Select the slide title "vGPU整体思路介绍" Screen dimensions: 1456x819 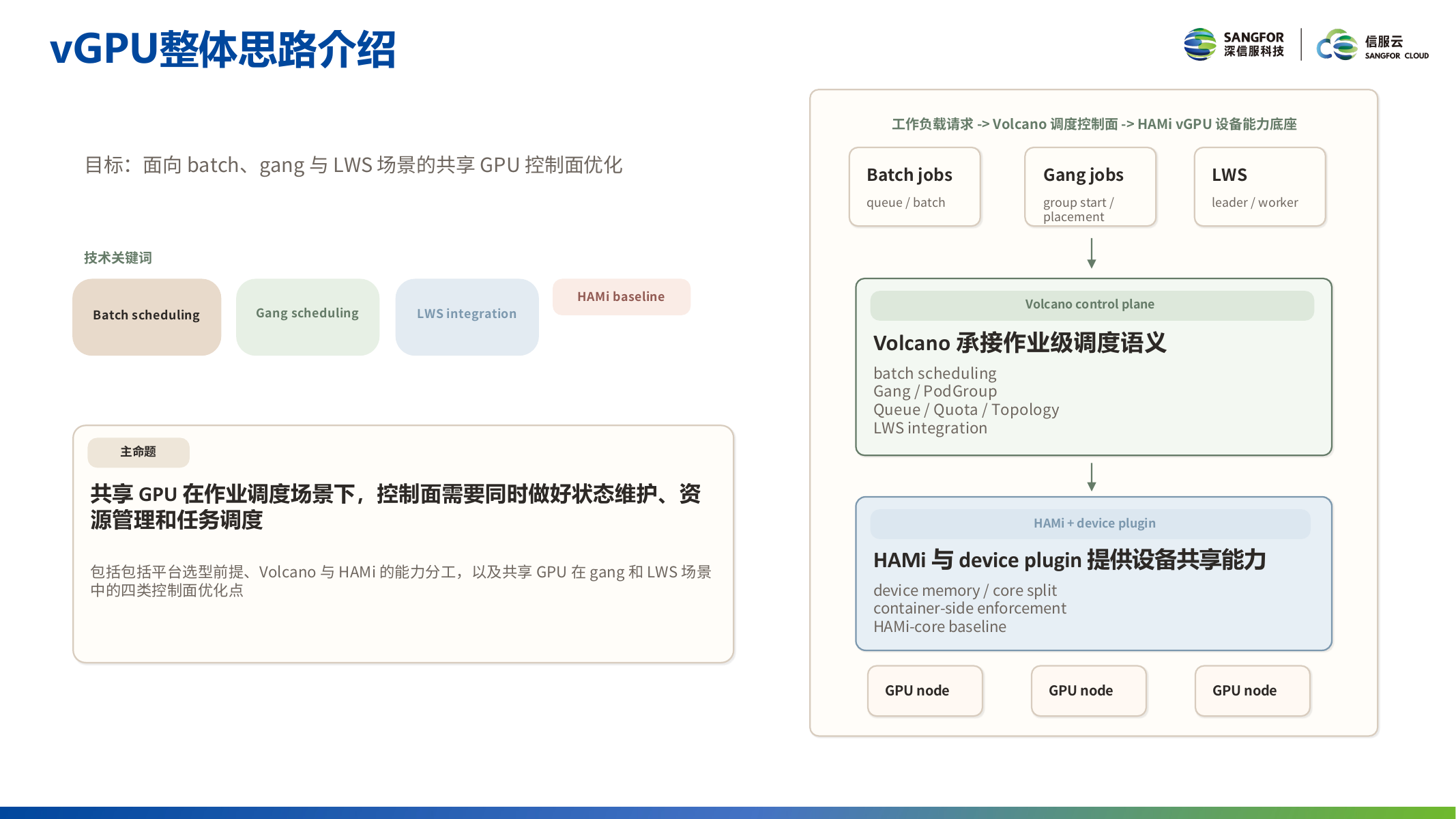[223, 49]
